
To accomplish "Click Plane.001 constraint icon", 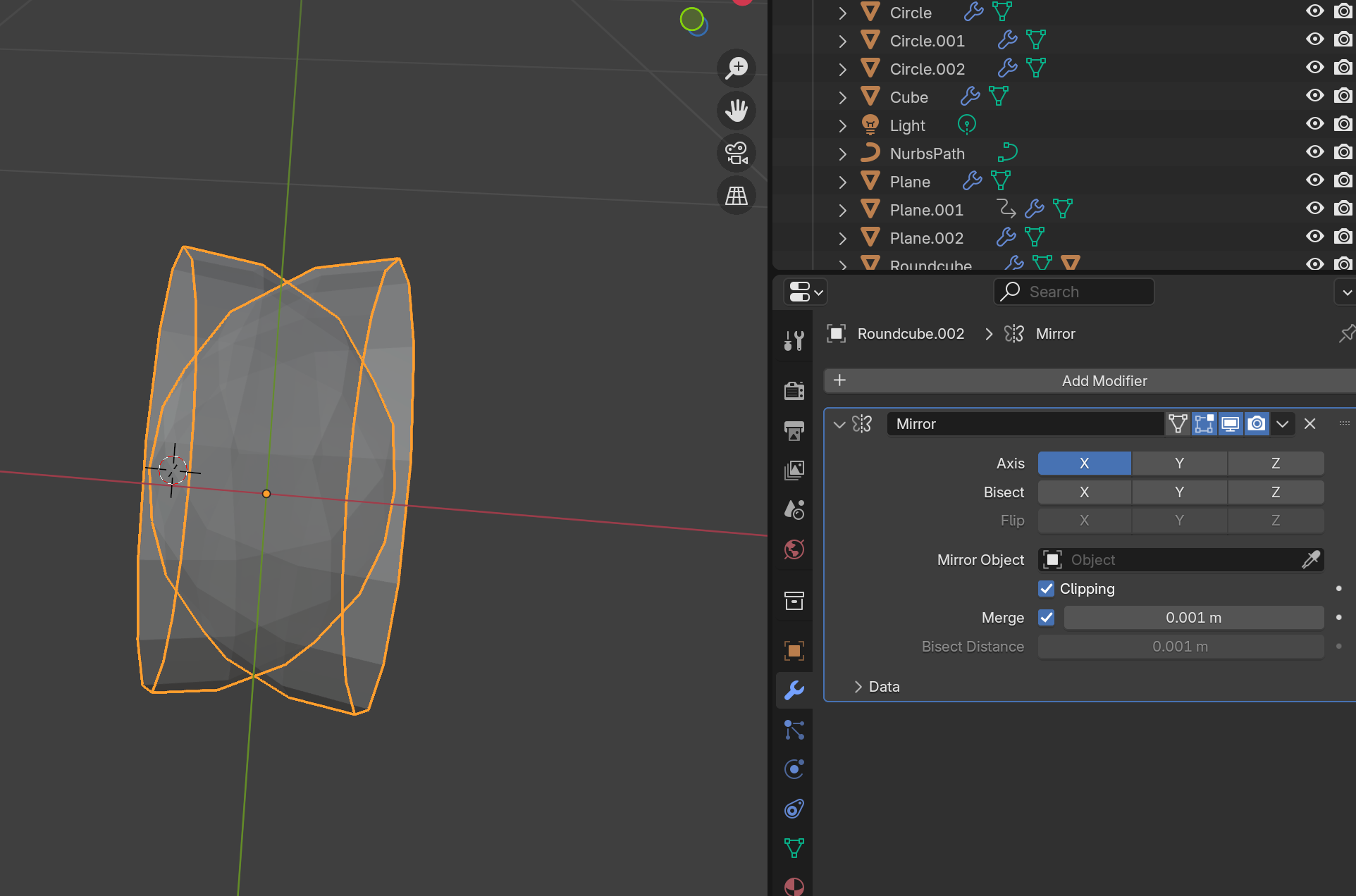I will pyautogui.click(x=1006, y=209).
